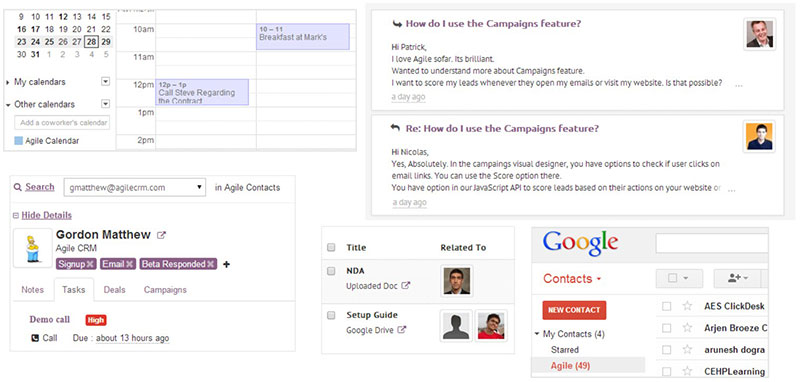The height and width of the screenshot is (382, 800).
Task: Expand truncated text of first message ellipsis
Action: [x=739, y=85]
